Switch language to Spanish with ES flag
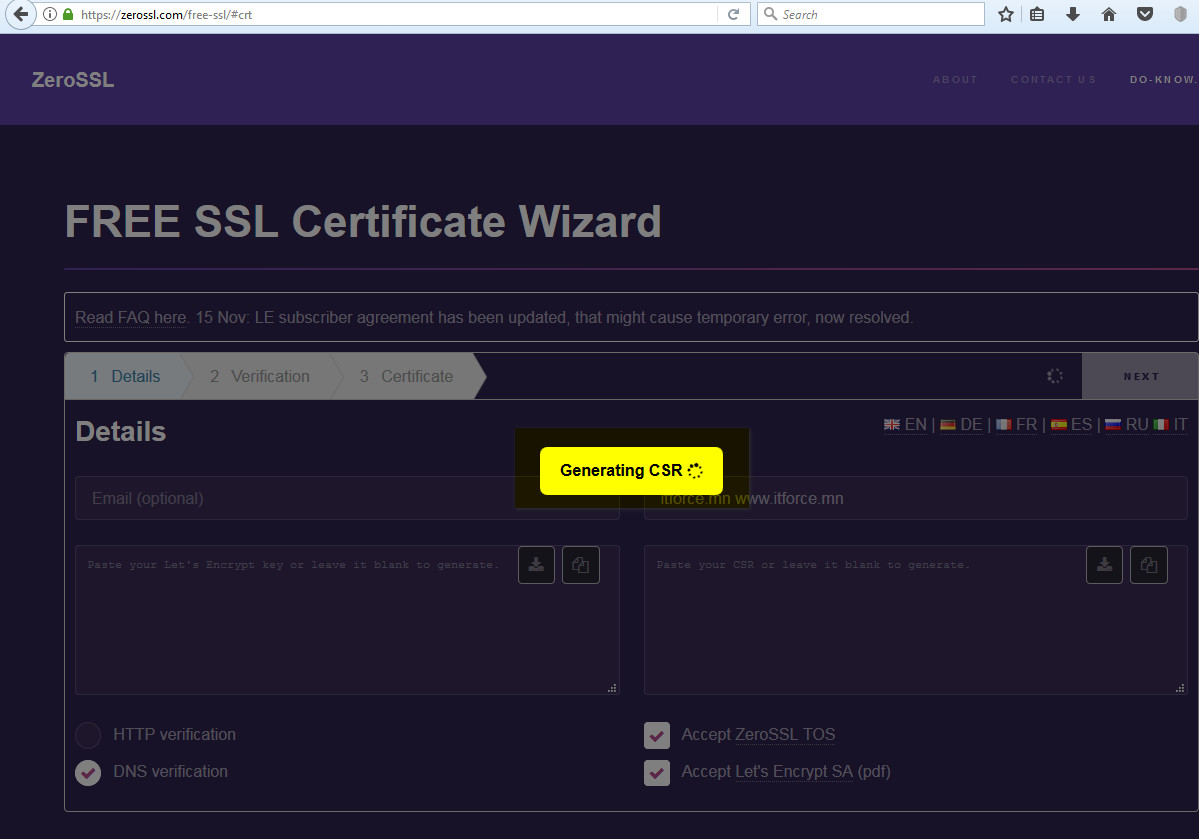The width and height of the screenshot is (1199, 839). coord(1071,424)
